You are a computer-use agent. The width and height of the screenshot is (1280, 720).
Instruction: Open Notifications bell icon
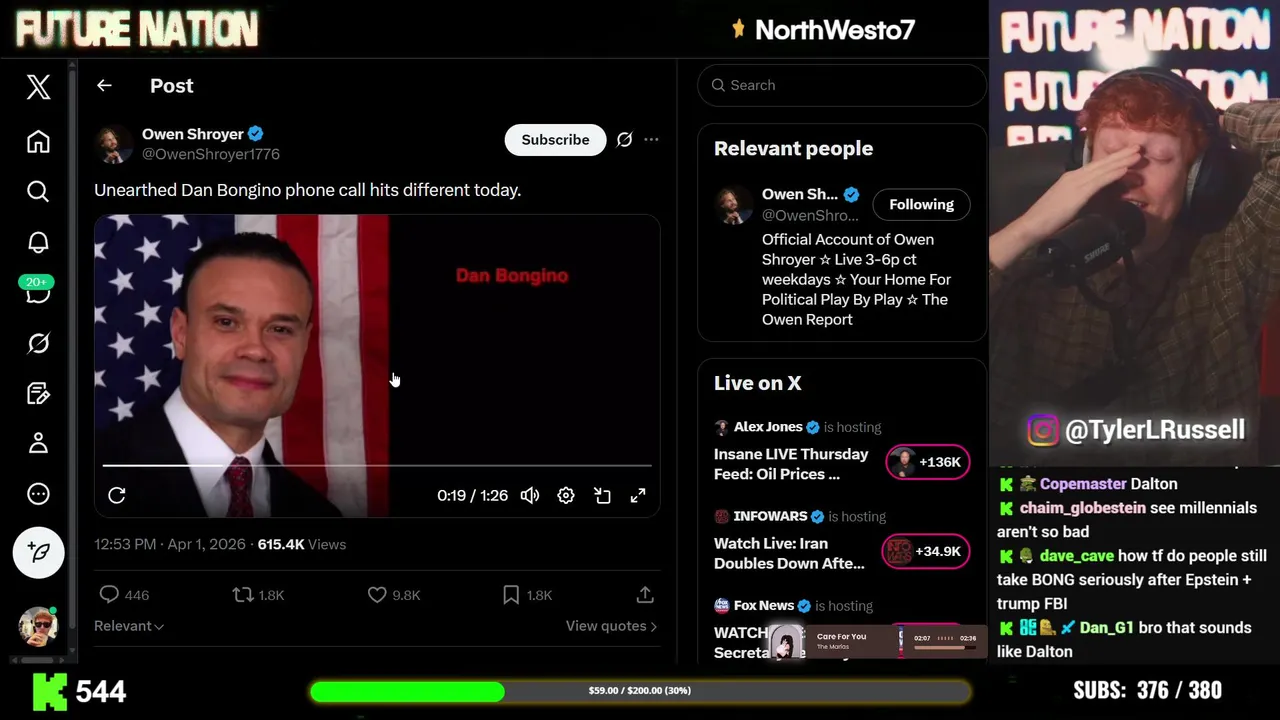[x=38, y=242]
